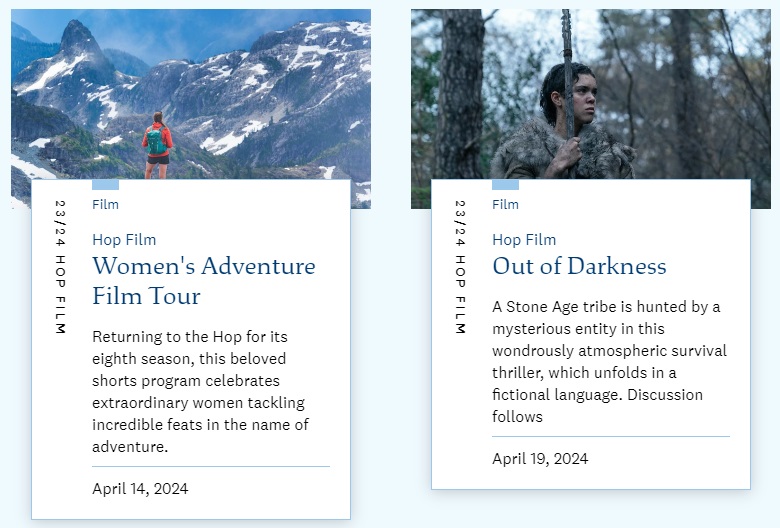Click the April 19, 2024 date
Image resolution: width=780 pixels, height=528 pixels.
click(540, 459)
